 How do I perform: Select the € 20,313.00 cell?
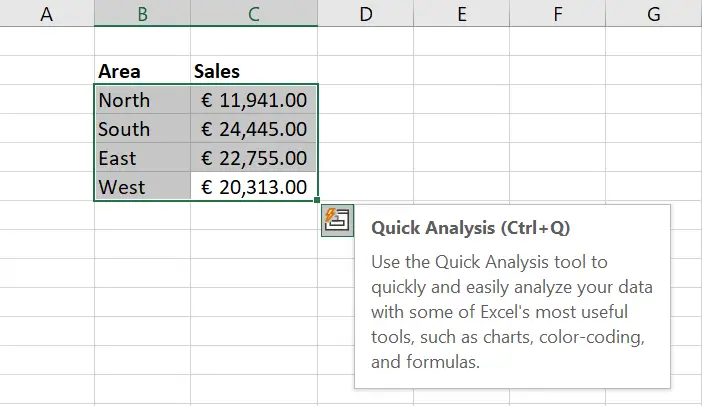254,186
